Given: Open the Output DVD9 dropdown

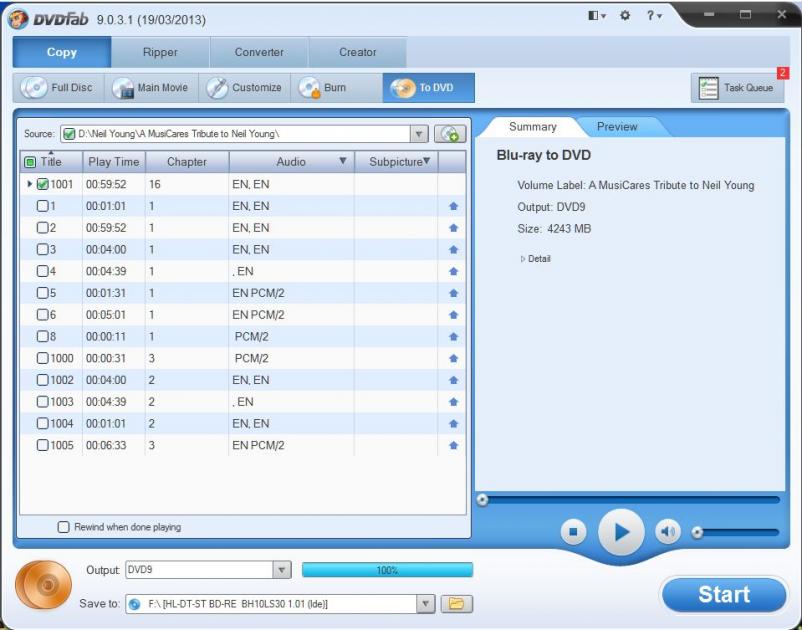Looking at the screenshot, I should click(x=281, y=570).
